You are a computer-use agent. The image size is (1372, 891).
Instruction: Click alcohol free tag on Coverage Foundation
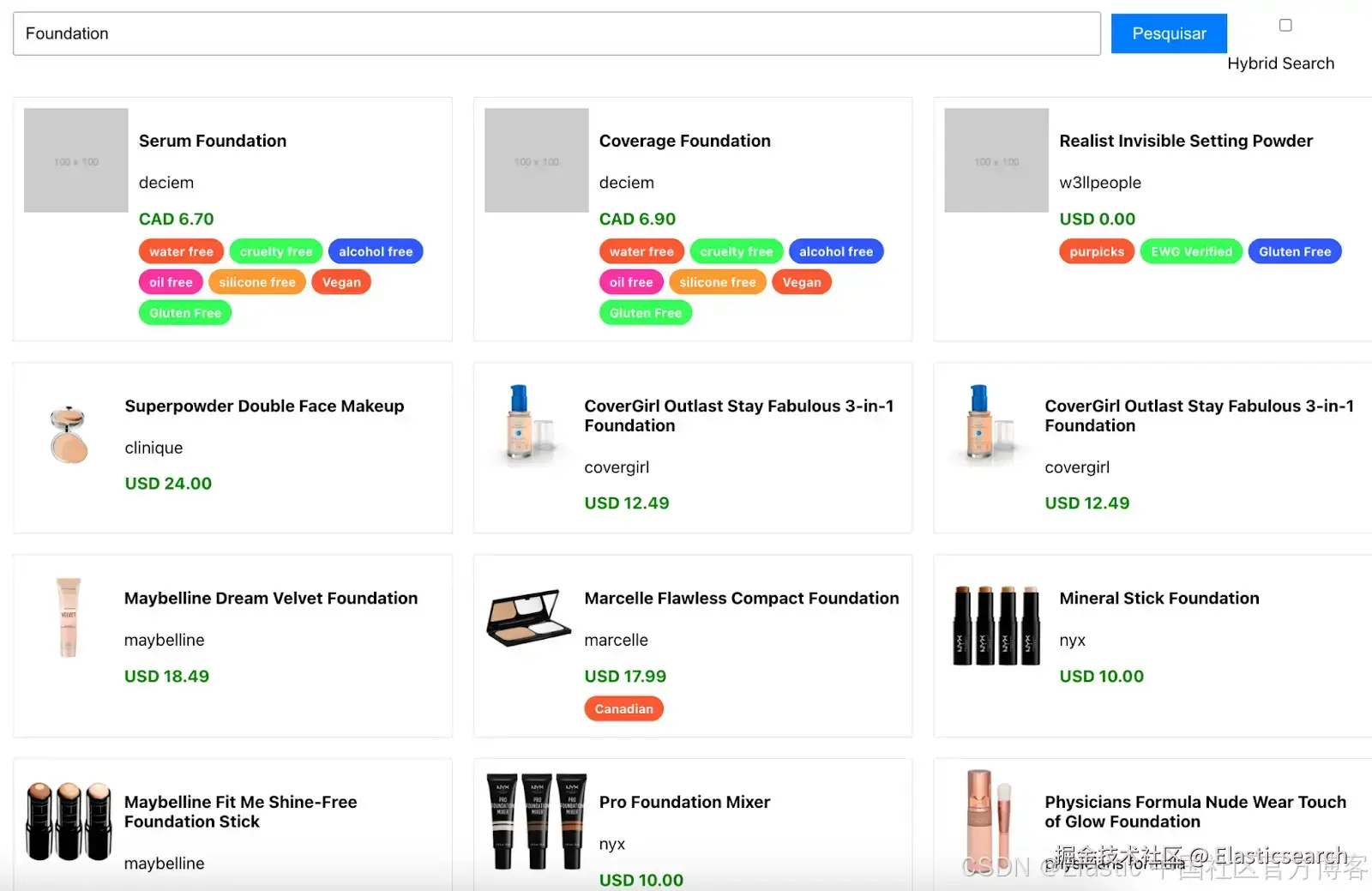click(x=835, y=251)
